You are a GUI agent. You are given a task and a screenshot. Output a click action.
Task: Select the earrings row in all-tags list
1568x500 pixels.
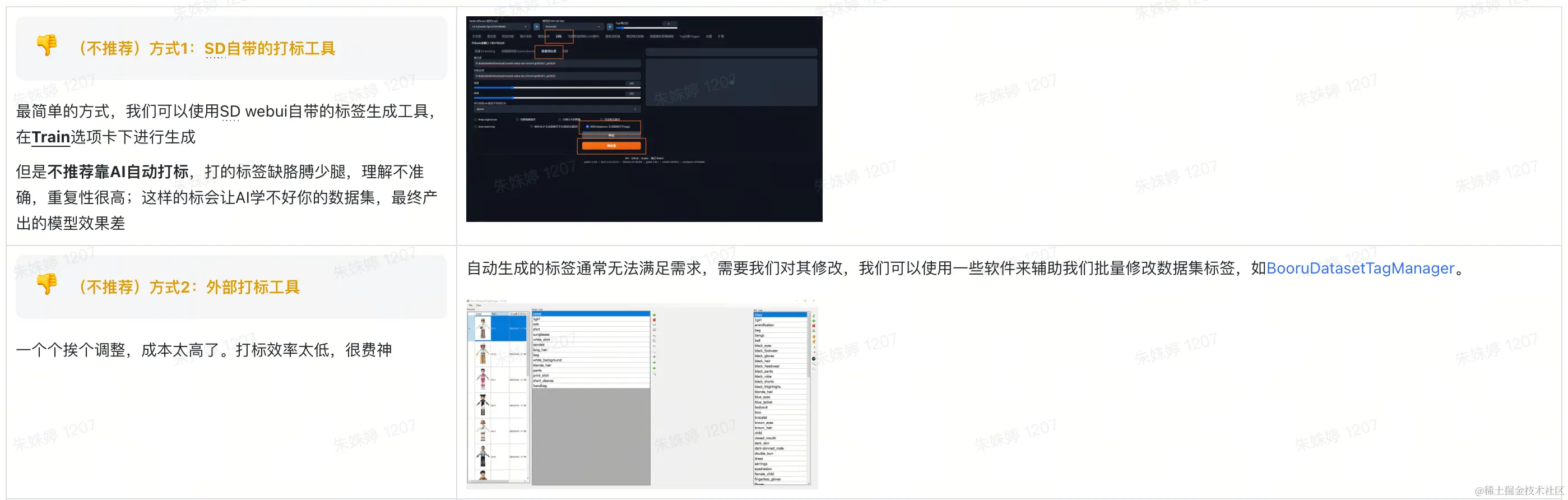tap(780, 464)
